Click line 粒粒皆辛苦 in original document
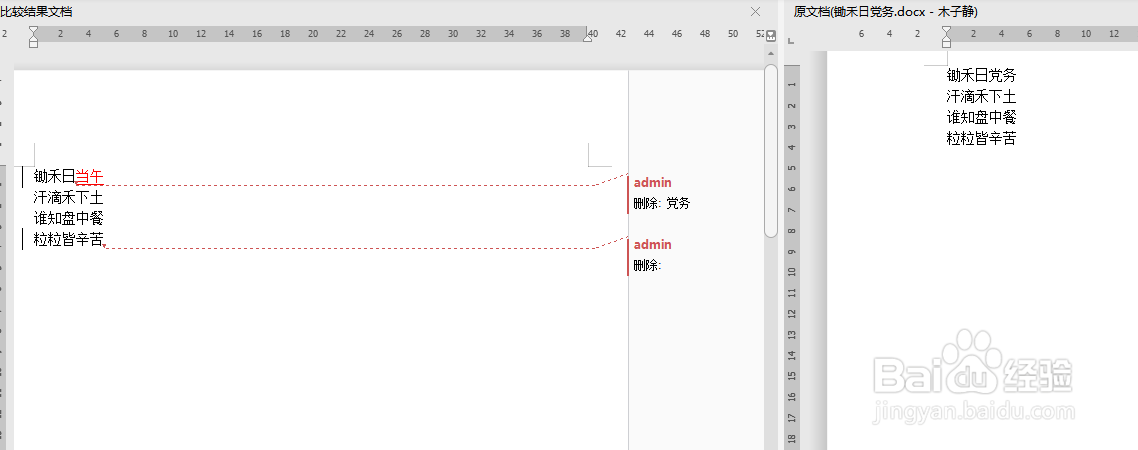 (981, 138)
